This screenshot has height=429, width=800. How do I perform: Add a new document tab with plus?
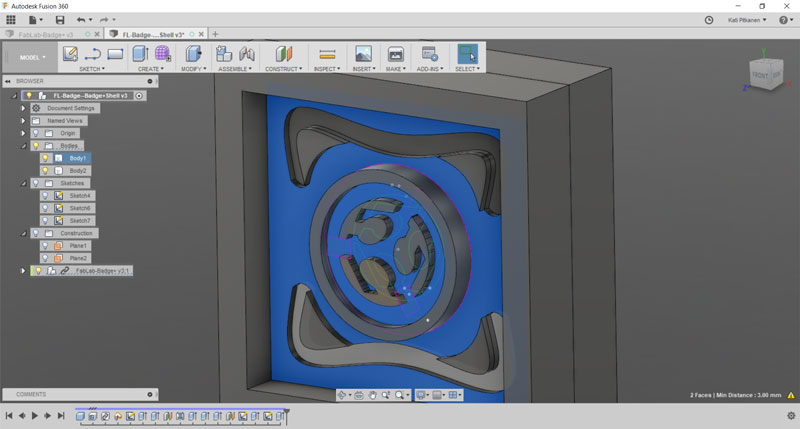[x=215, y=34]
